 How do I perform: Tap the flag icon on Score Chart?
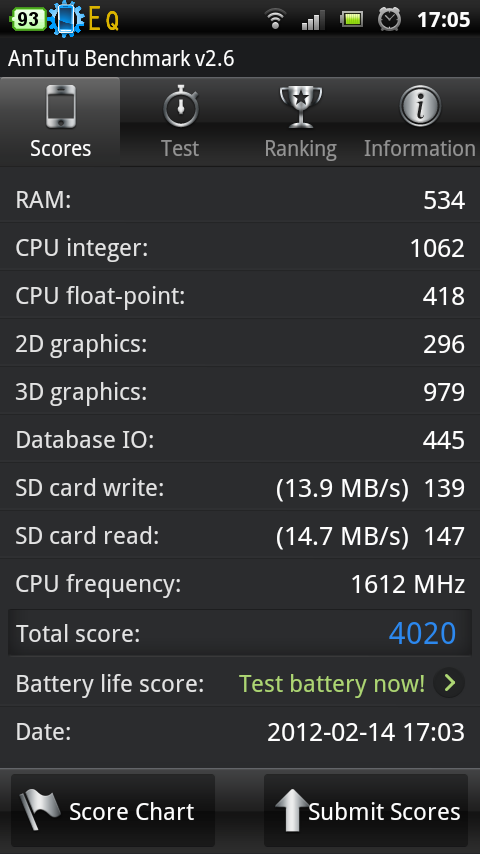point(39,810)
